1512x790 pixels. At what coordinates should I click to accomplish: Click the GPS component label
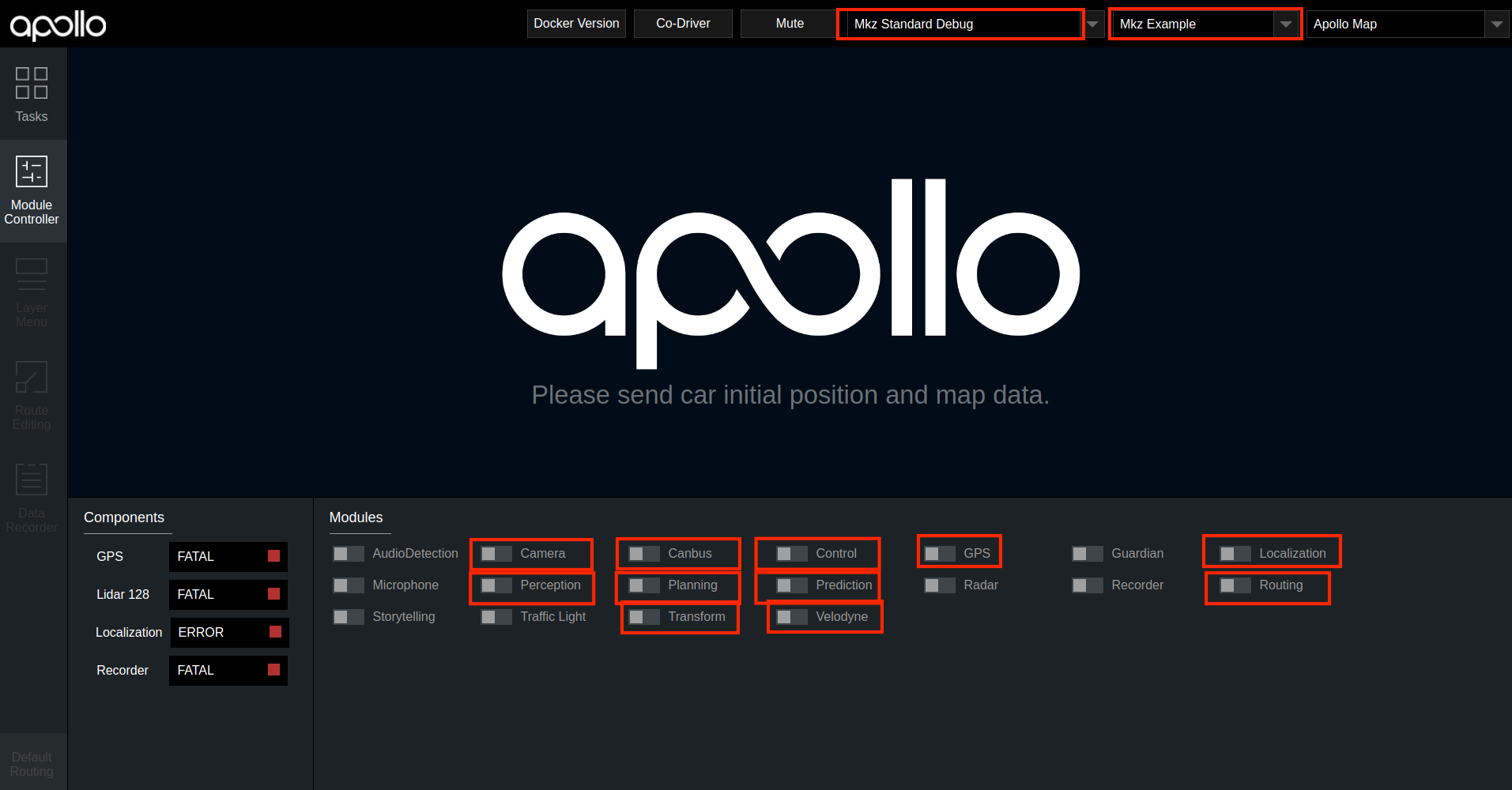point(110,556)
